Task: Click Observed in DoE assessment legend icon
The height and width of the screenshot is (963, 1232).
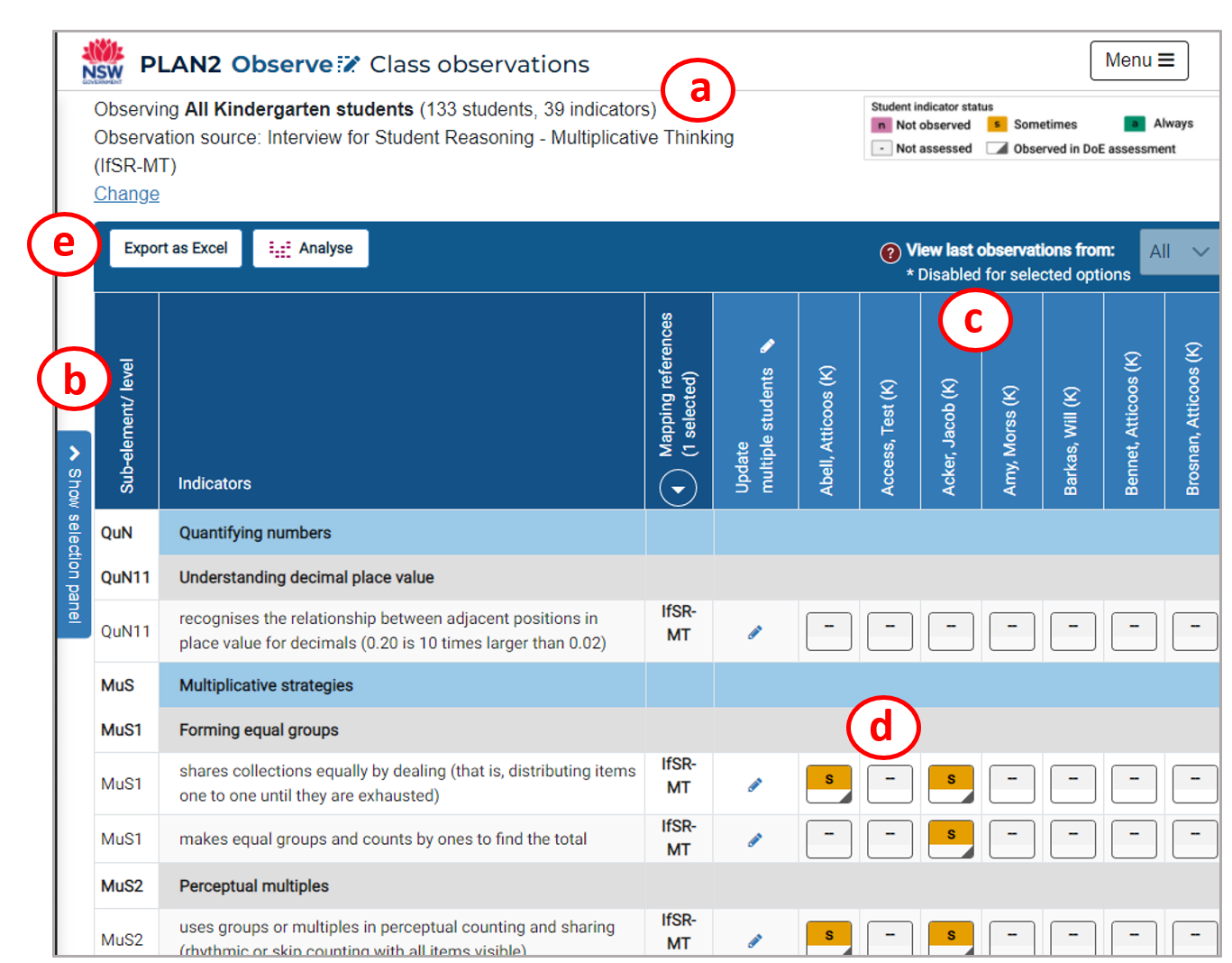Action: coord(997,148)
